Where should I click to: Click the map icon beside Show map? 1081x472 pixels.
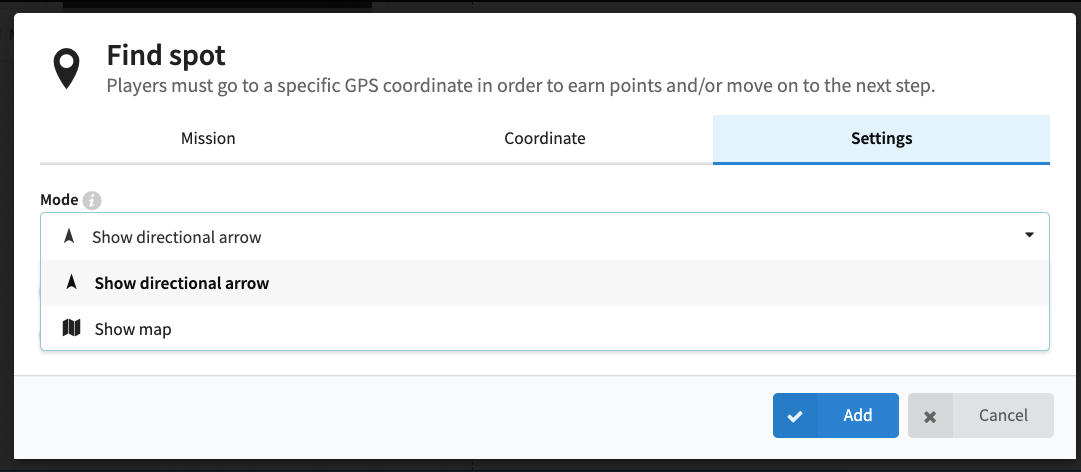coord(71,329)
